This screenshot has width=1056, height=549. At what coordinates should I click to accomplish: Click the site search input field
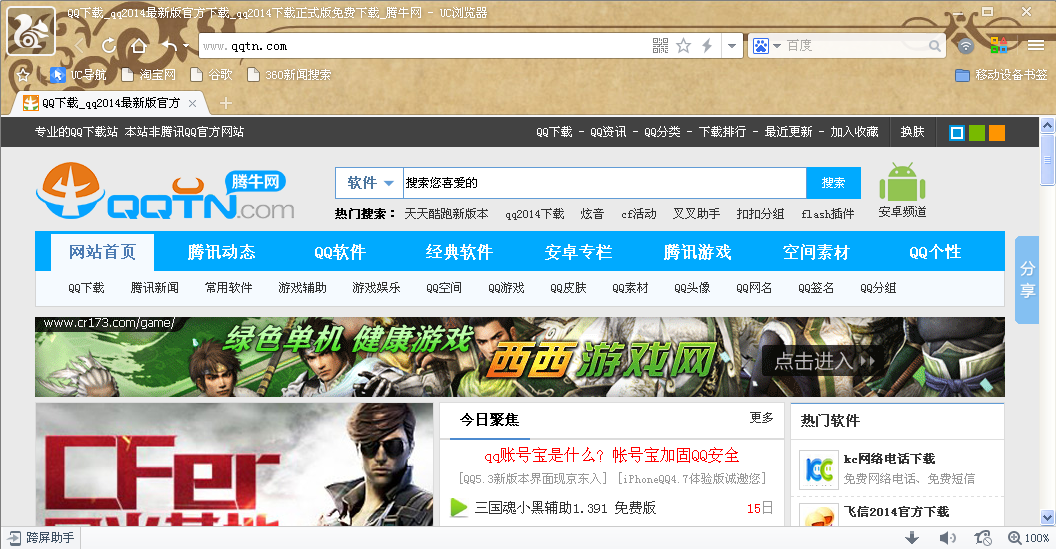tap(604, 183)
